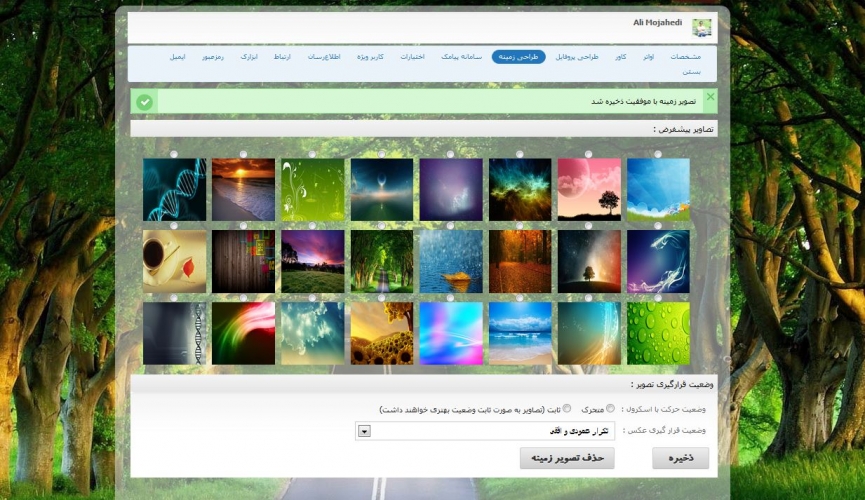This screenshot has height=500, width=865.
Task: Select radio button above blue DNA helix image
Action: point(174,154)
